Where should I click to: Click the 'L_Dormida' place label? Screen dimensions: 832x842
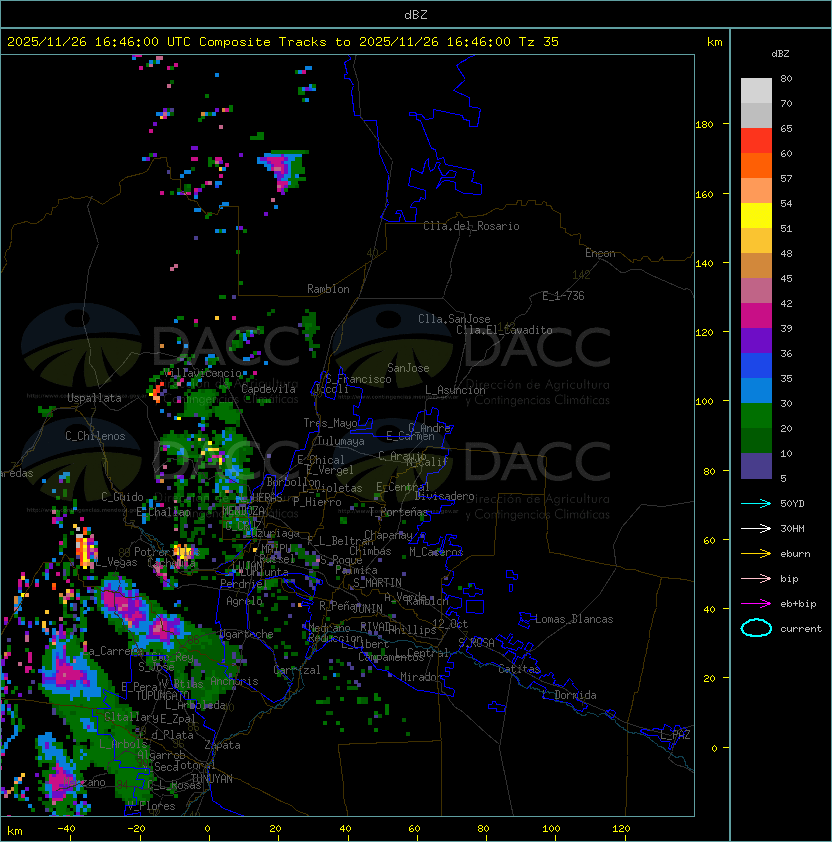(x=569, y=695)
